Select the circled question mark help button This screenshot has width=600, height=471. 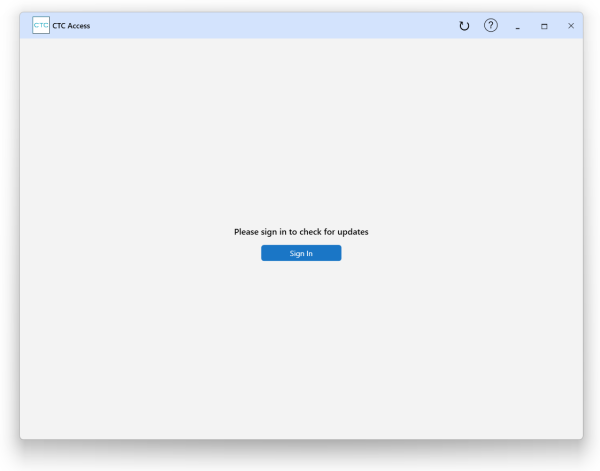tap(491, 26)
